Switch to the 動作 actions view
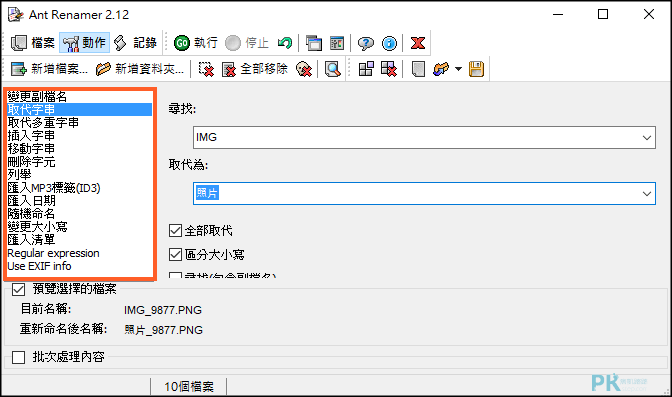 [x=84, y=43]
